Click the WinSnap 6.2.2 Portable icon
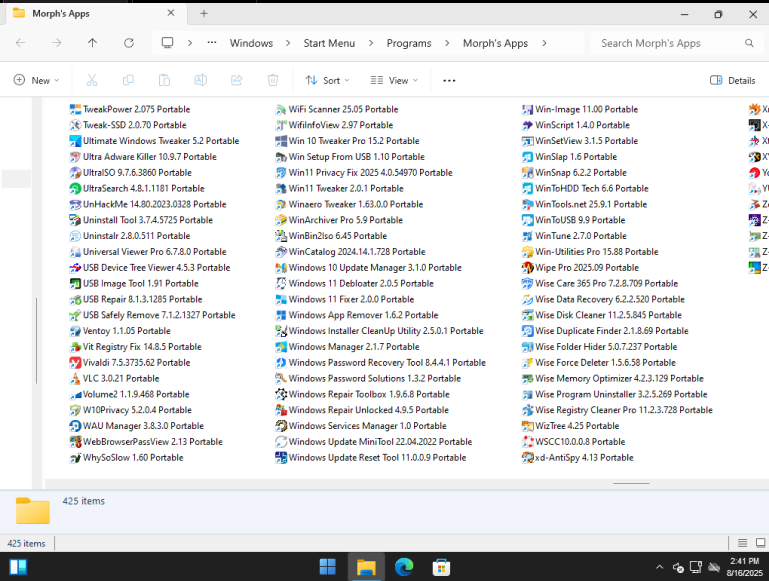This screenshot has width=769, height=581. tap(528, 173)
